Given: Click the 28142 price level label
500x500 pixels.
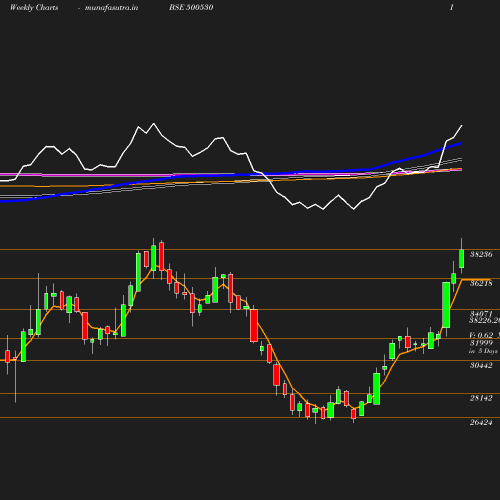Looking at the screenshot, I should 481,398.
